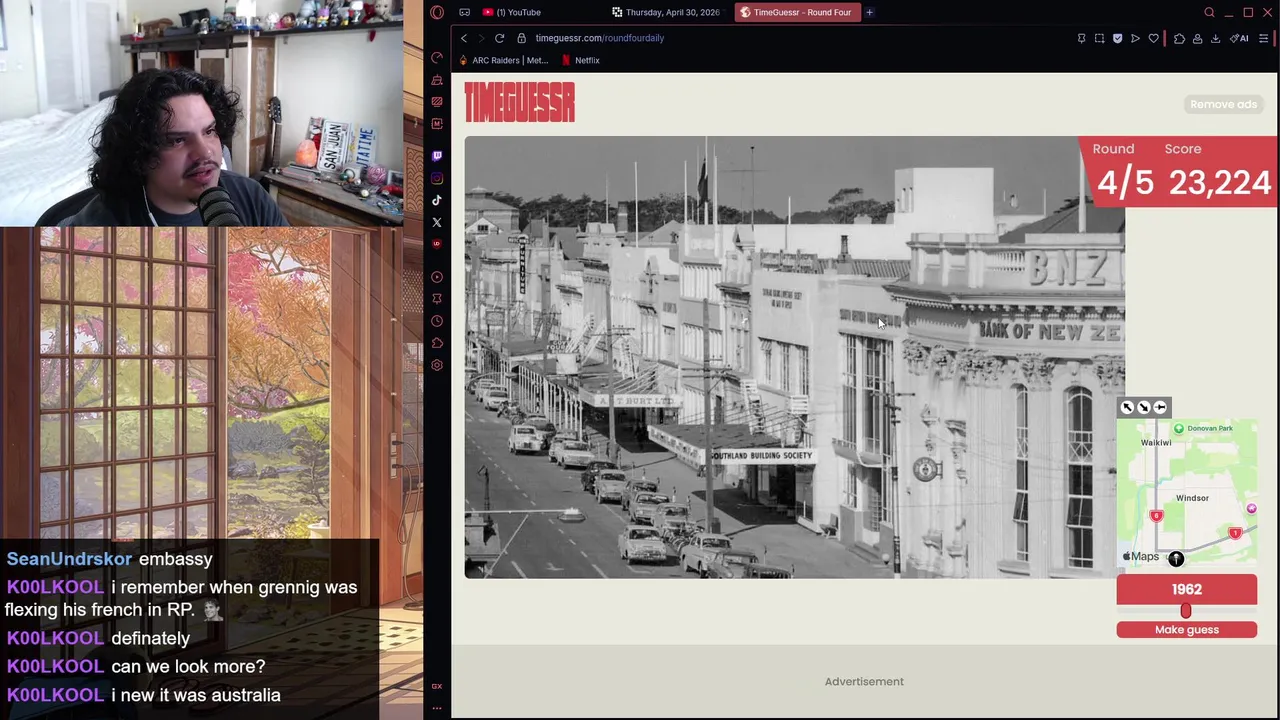Click the black pin marker on map

pyautogui.click(x=1176, y=560)
